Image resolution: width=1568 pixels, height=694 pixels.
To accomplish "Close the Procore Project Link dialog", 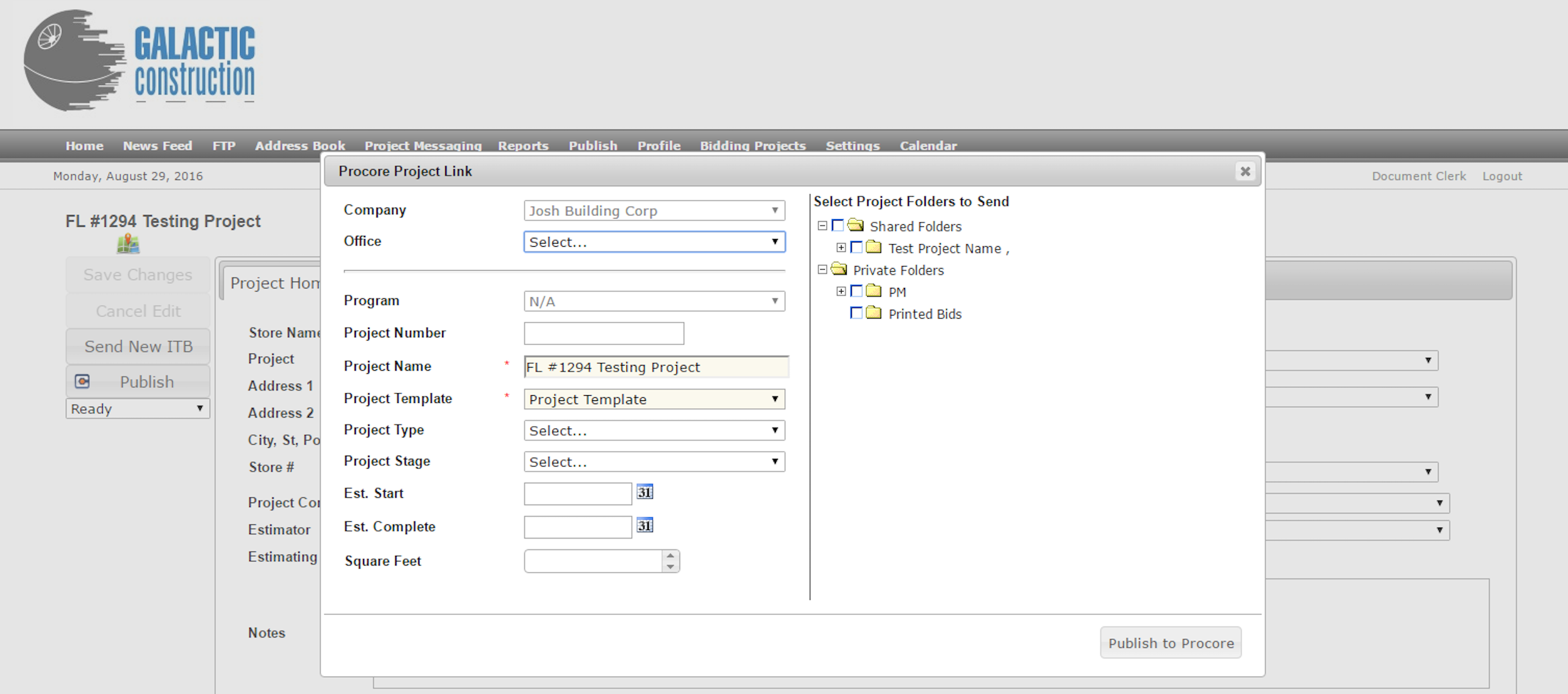I will click(x=1245, y=171).
